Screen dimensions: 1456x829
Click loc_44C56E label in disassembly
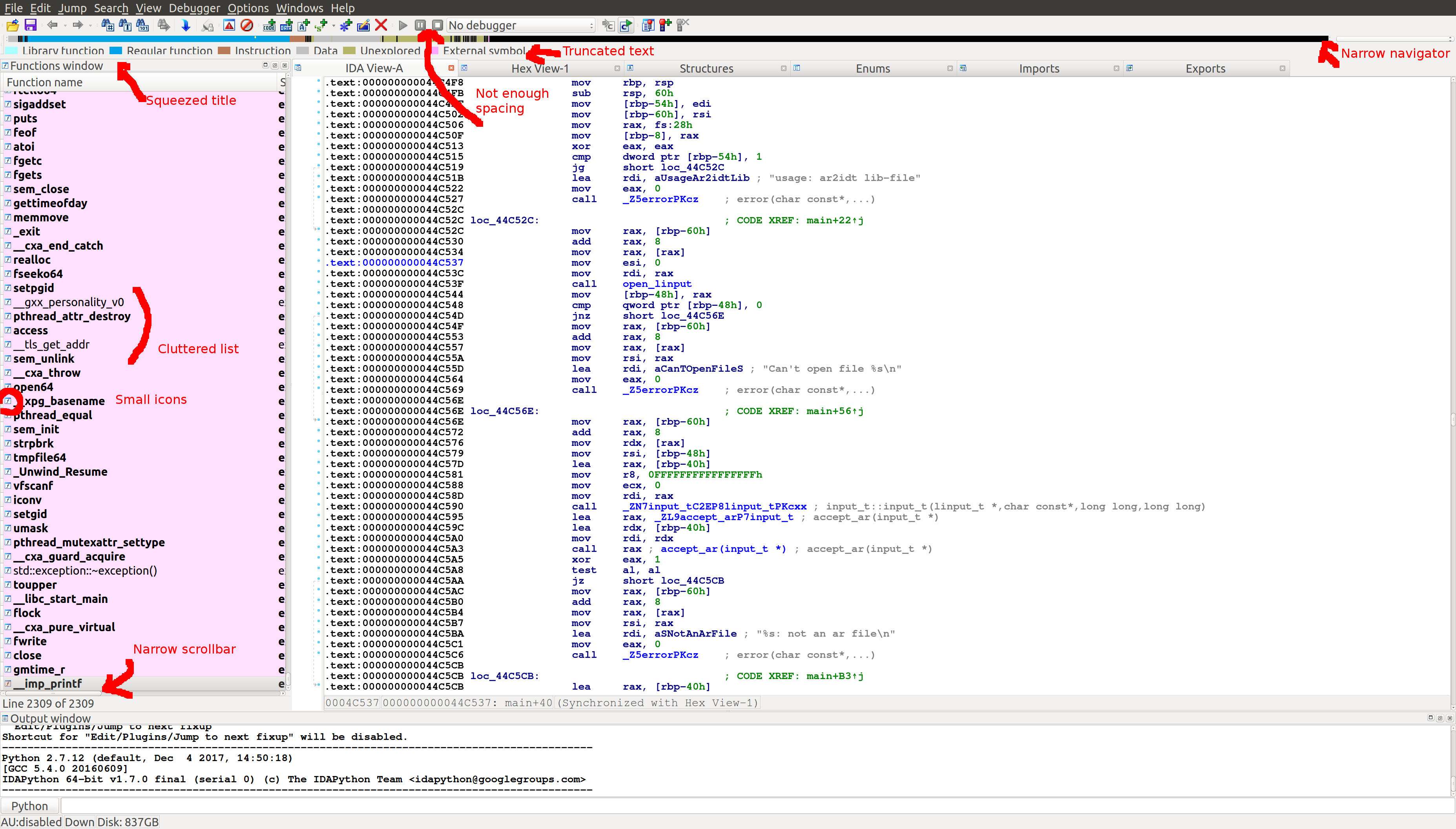pyautogui.click(x=504, y=411)
